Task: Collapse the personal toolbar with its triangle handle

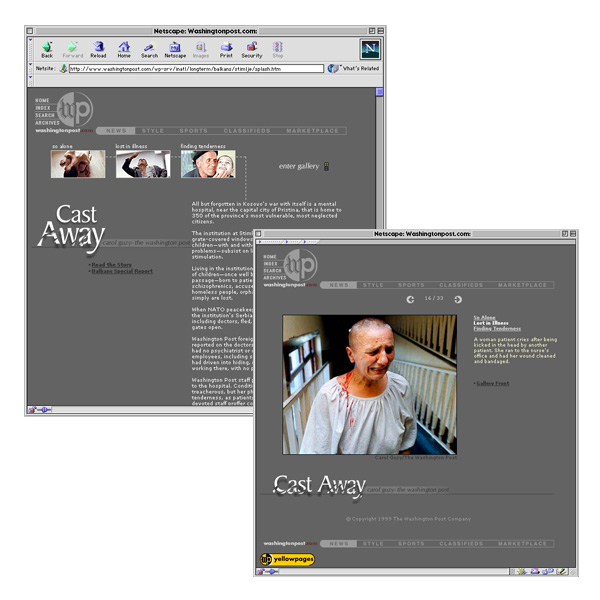Action: [x=31, y=77]
